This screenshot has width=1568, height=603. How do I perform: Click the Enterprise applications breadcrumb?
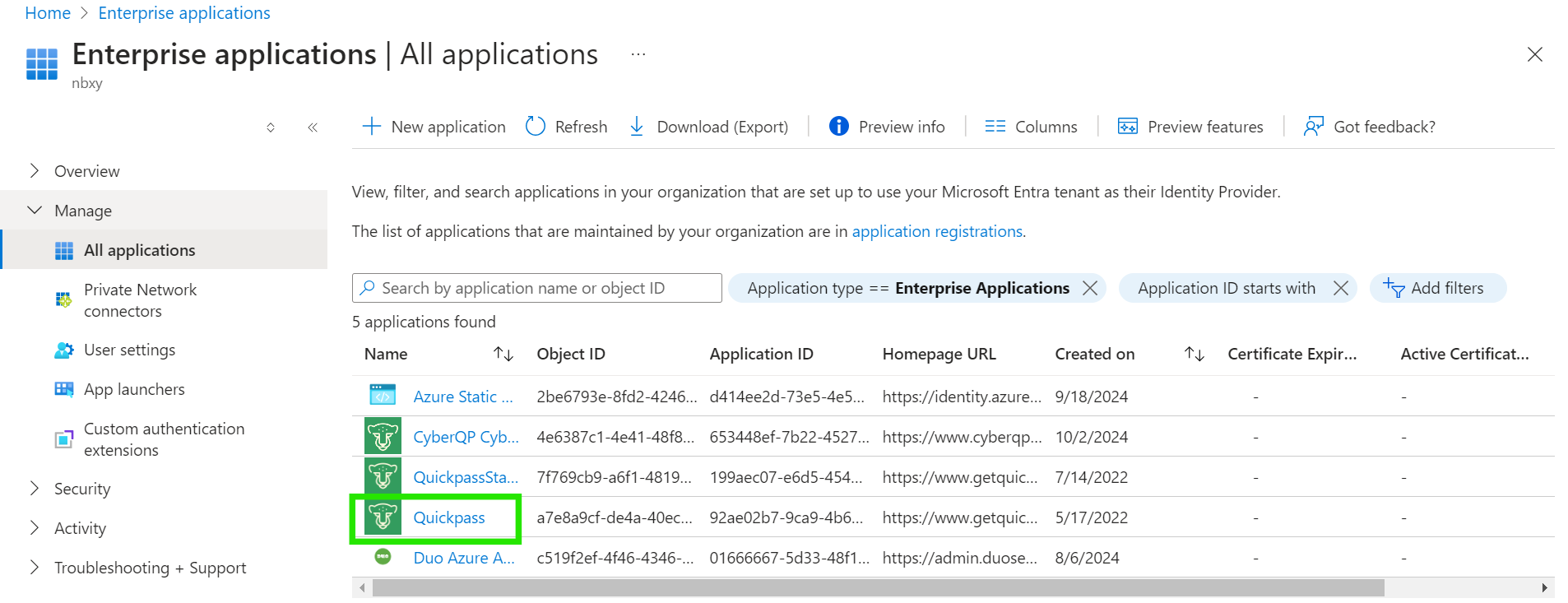184,13
